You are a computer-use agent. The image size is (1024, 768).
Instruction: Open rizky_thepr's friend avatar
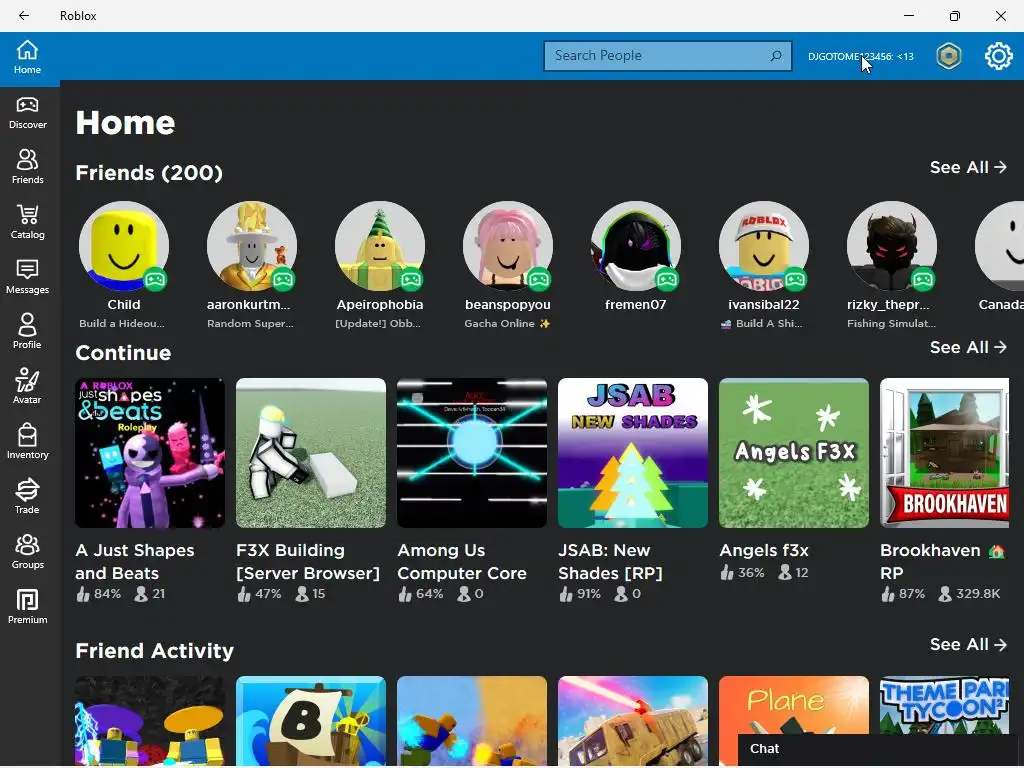click(891, 246)
